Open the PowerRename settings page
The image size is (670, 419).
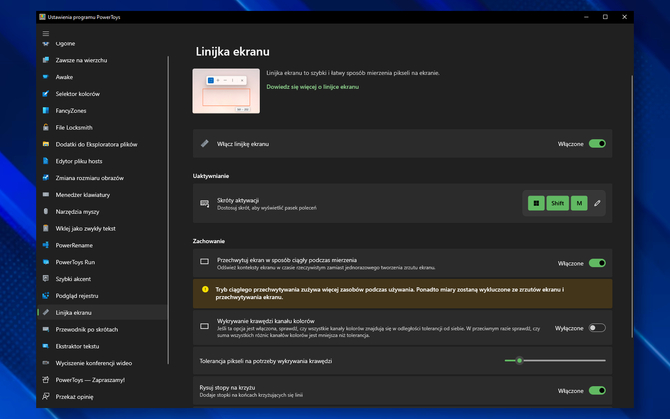[x=103, y=245]
